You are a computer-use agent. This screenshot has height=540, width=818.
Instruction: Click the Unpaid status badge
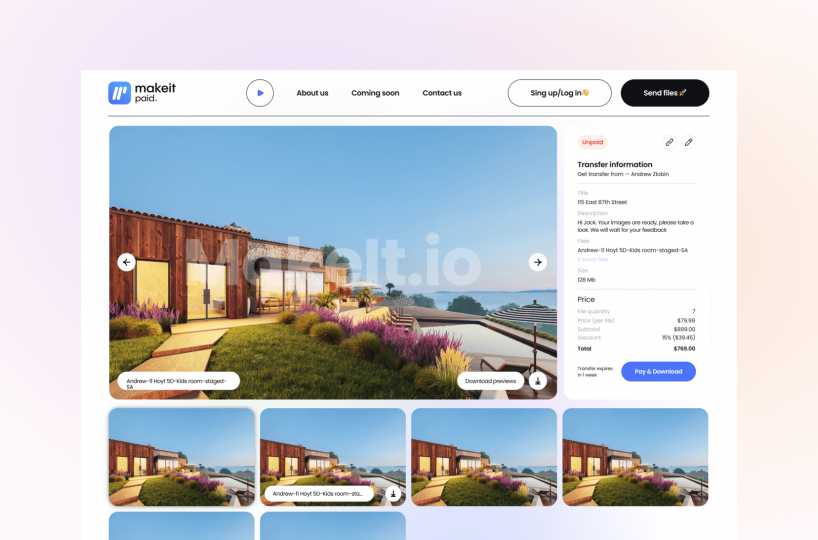coord(592,143)
